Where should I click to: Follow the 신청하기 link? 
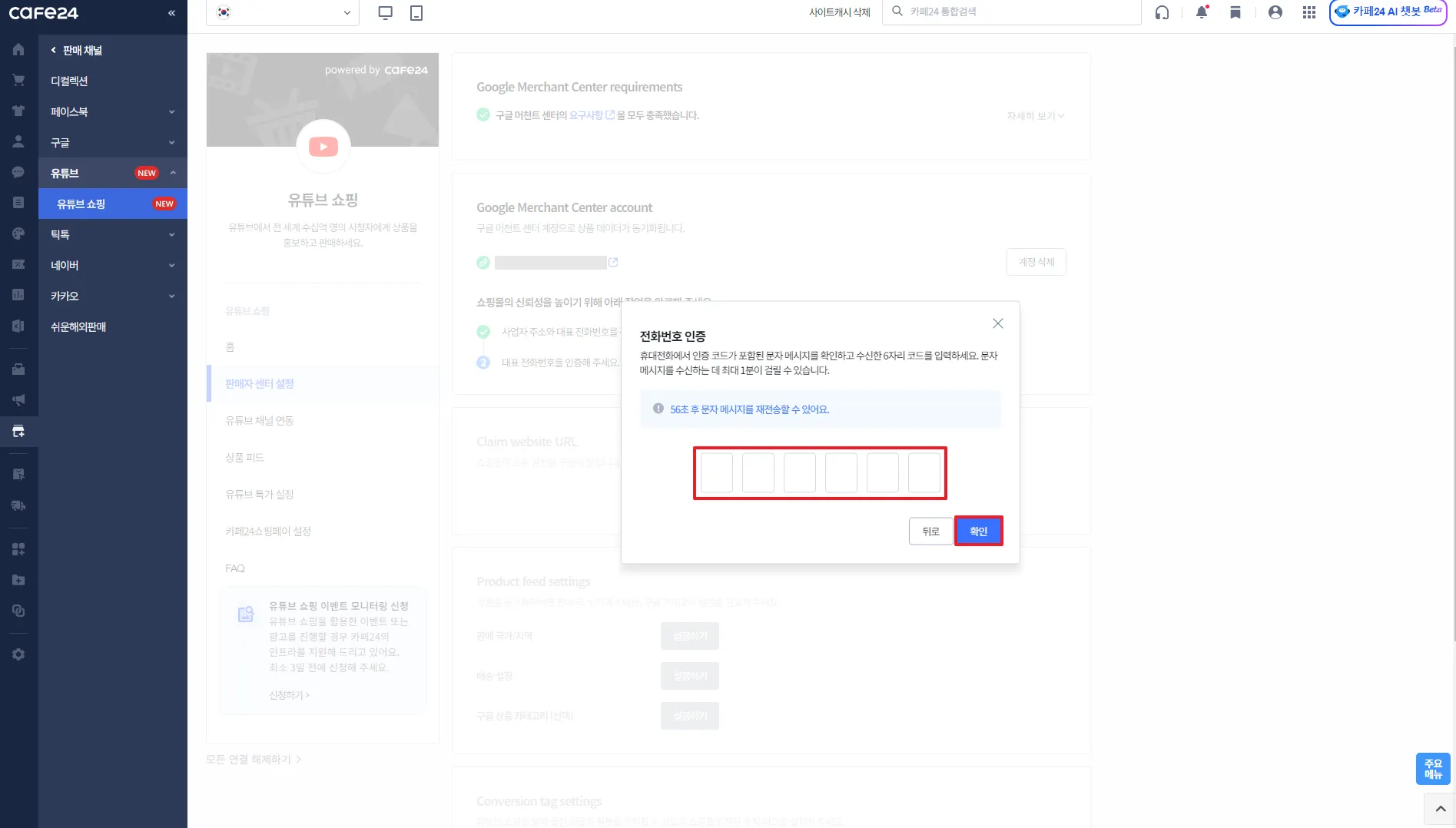289,695
